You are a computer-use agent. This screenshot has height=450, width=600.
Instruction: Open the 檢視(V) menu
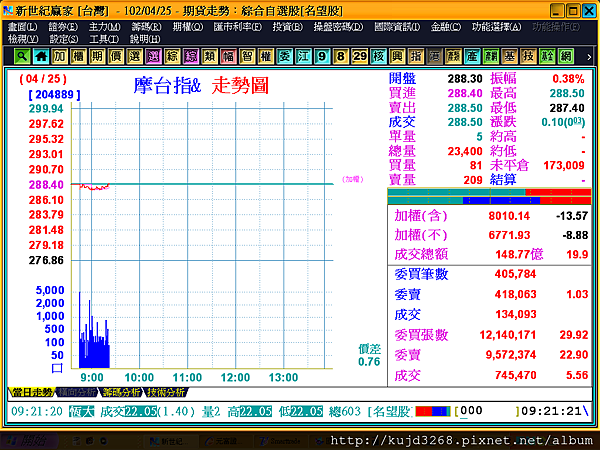(23, 39)
